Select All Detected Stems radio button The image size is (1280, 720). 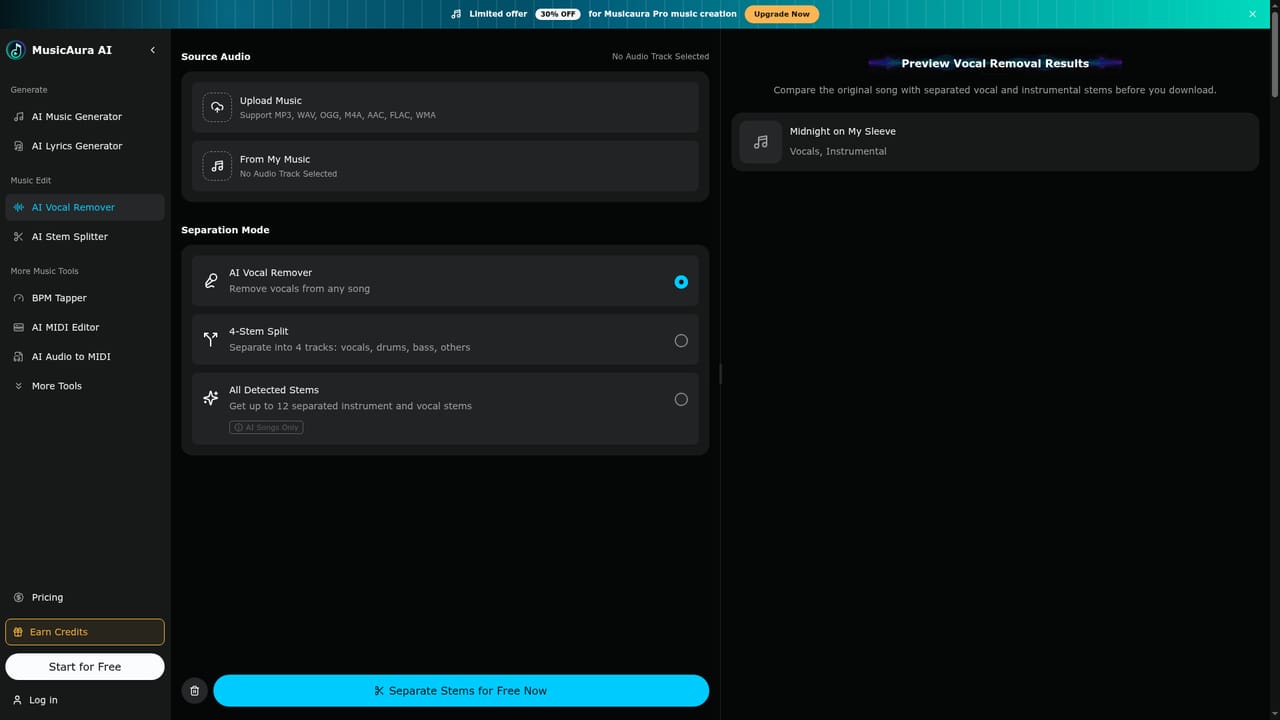(681, 399)
